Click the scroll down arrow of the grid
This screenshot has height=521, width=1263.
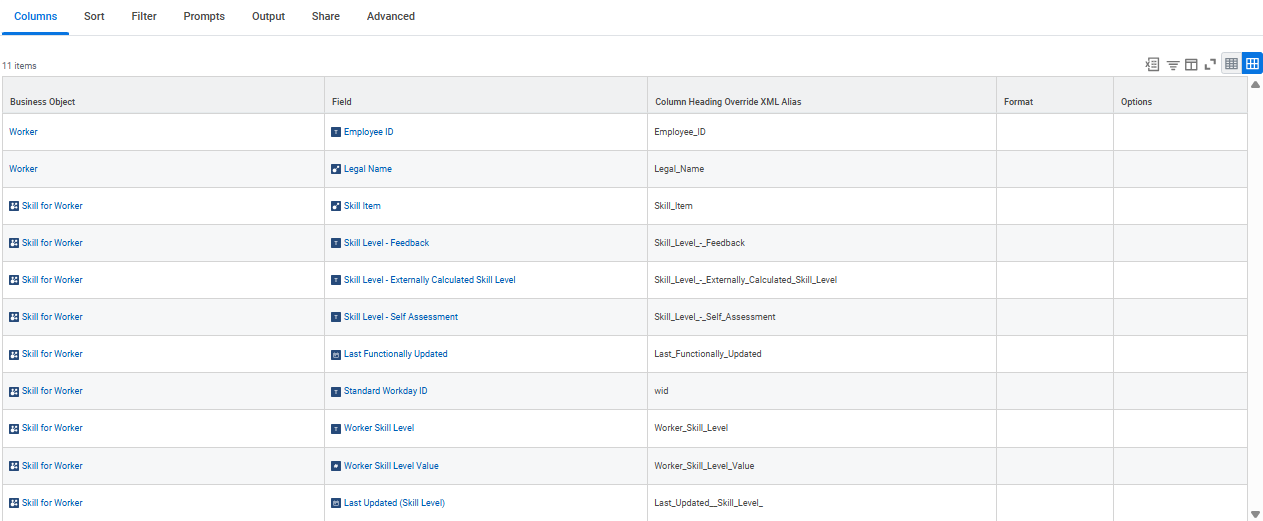click(x=1255, y=514)
